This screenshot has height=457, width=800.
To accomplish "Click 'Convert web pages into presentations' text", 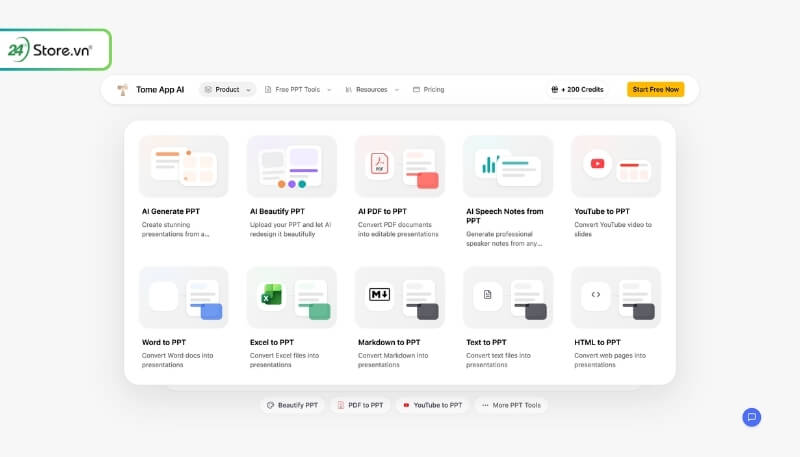I will pyautogui.click(x=610, y=360).
